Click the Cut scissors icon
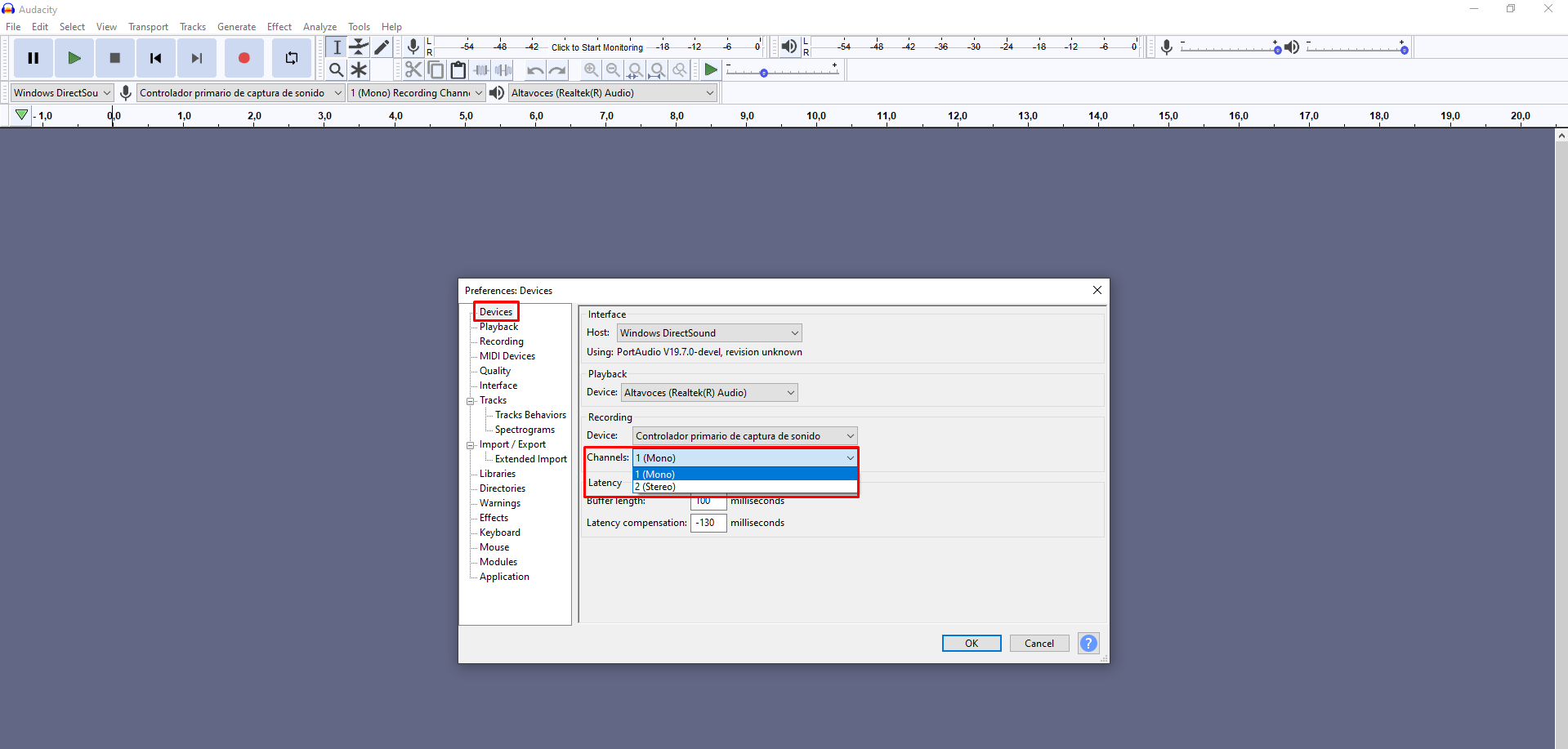1568x749 pixels. [413, 70]
